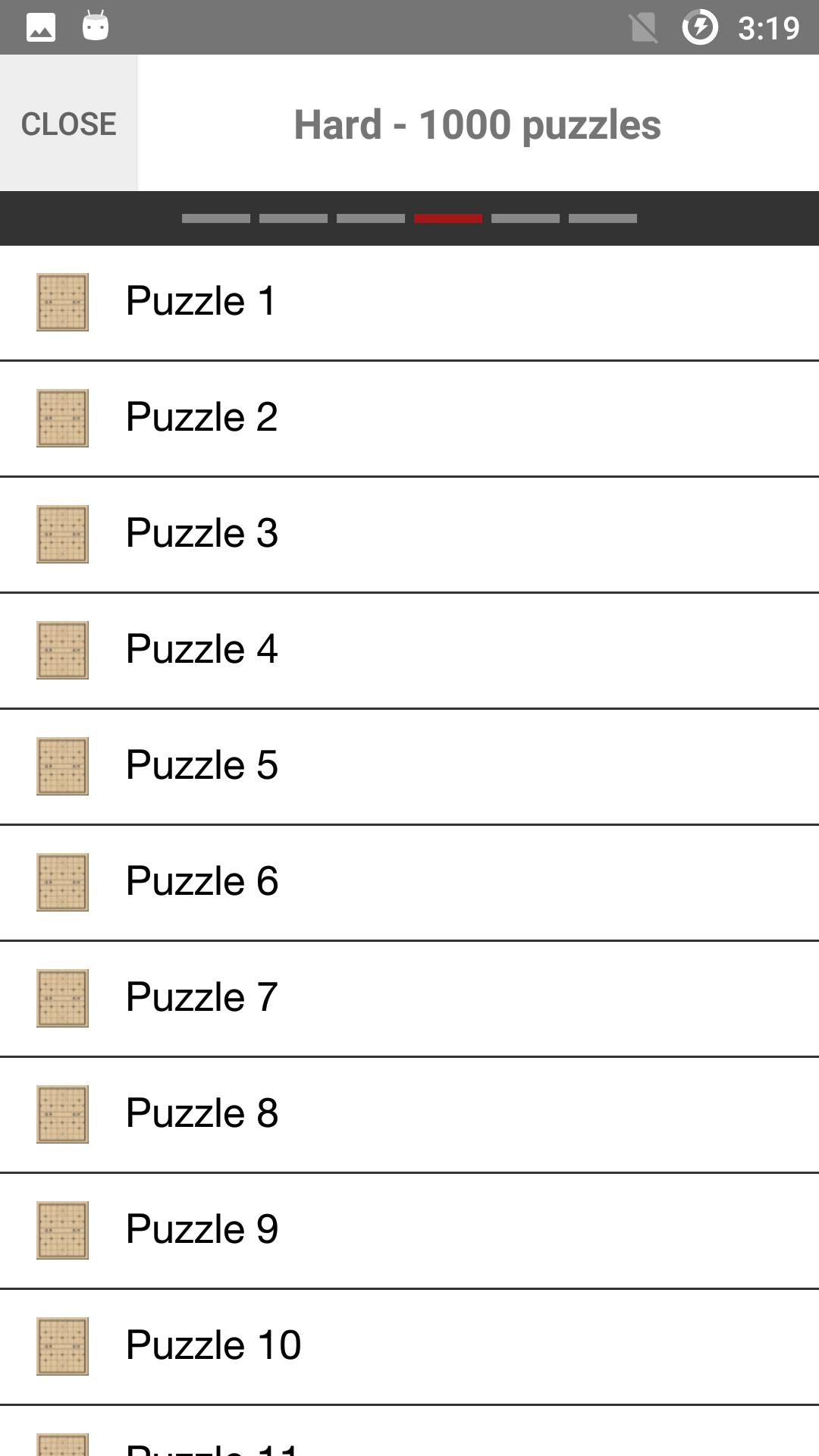Tap the battery charging icon
Viewport: 819px width, 1456px height.
point(699,28)
